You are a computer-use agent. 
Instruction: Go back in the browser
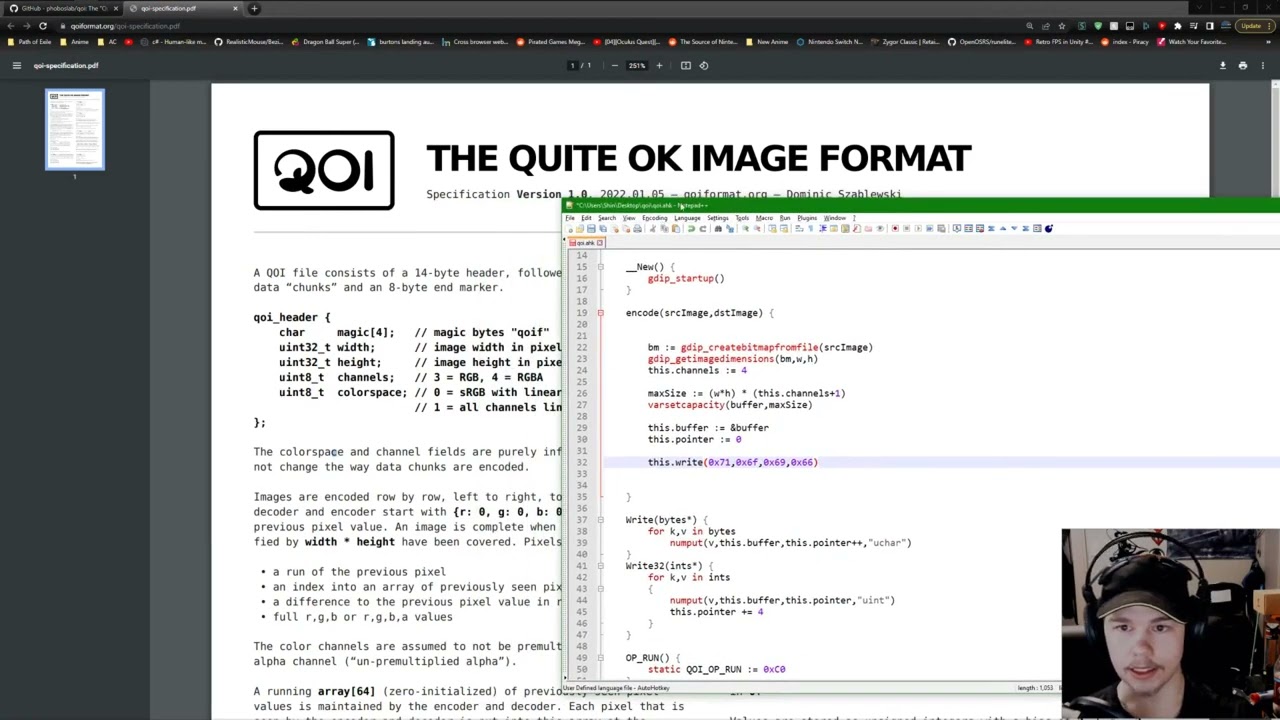[10, 25]
